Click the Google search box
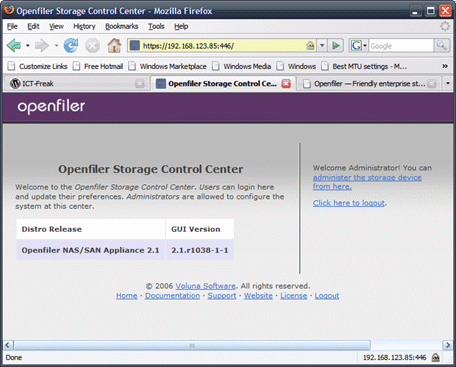The image size is (456, 367). (401, 45)
